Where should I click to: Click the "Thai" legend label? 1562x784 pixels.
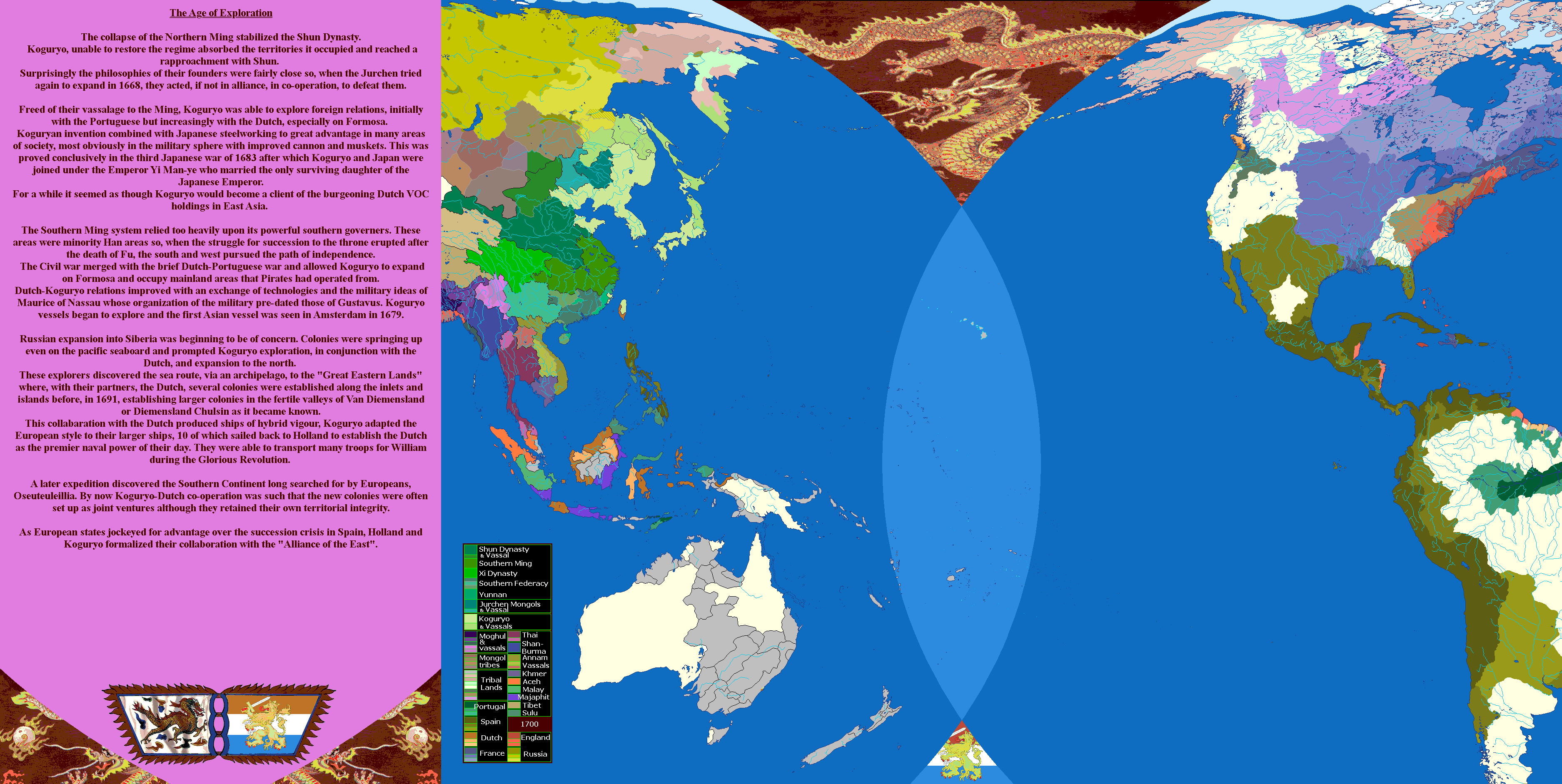[x=529, y=635]
